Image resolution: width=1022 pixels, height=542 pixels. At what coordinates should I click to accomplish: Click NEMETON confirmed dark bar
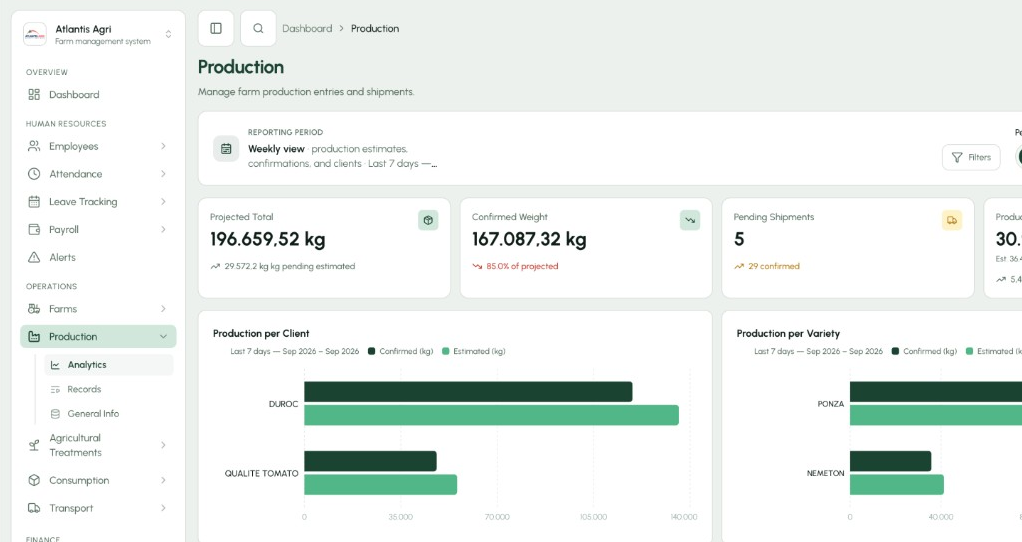point(890,461)
